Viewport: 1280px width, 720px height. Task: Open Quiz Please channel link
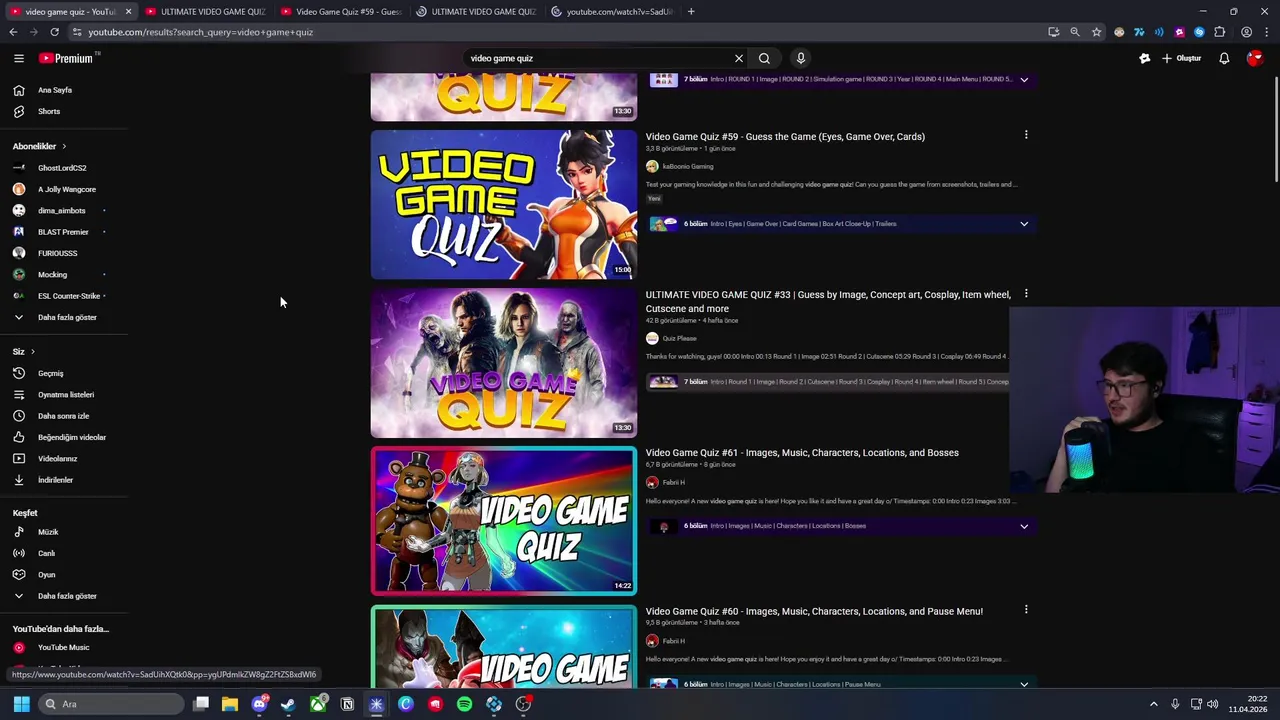point(679,338)
